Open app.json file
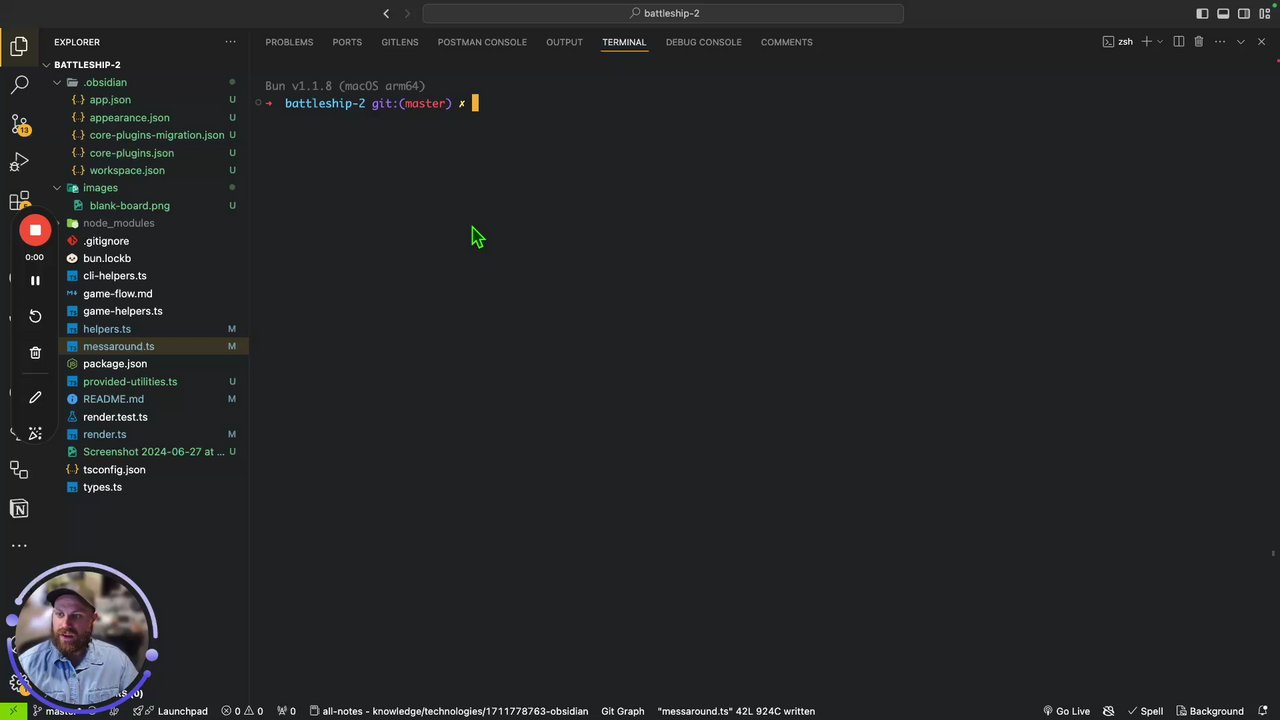 pyautogui.click(x=110, y=100)
